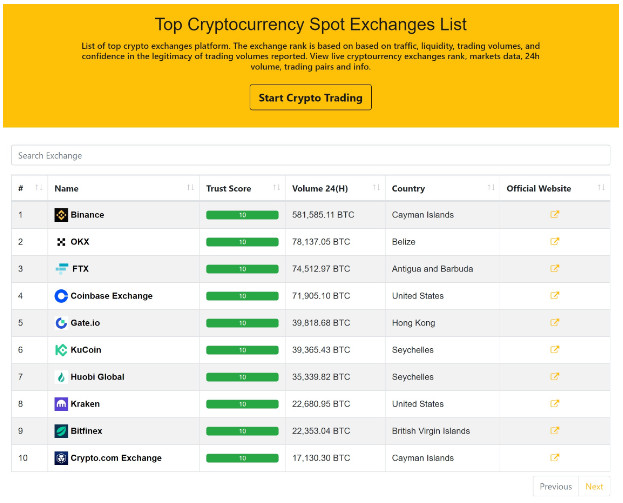Click the KuCoin logo icon
The image size is (623, 503).
[61, 350]
